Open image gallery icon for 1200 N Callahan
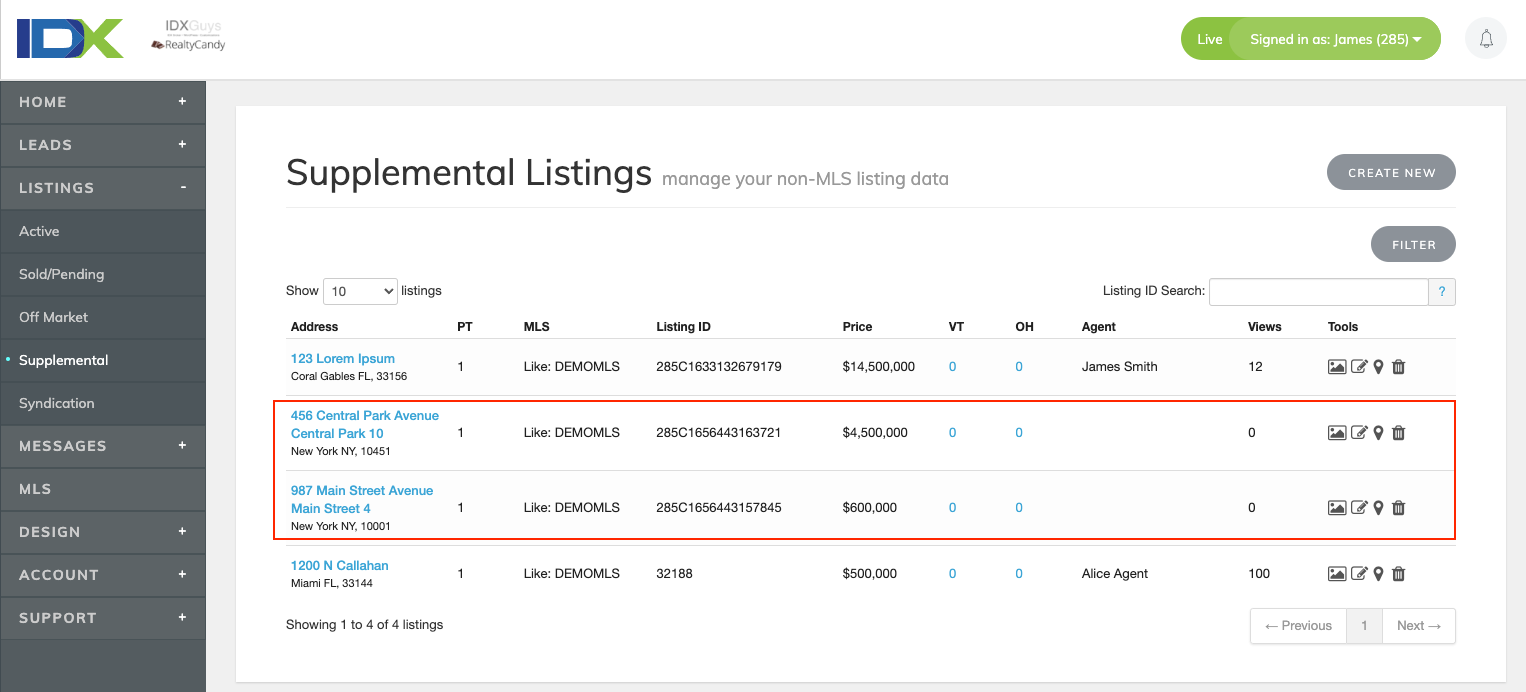 (1336, 574)
